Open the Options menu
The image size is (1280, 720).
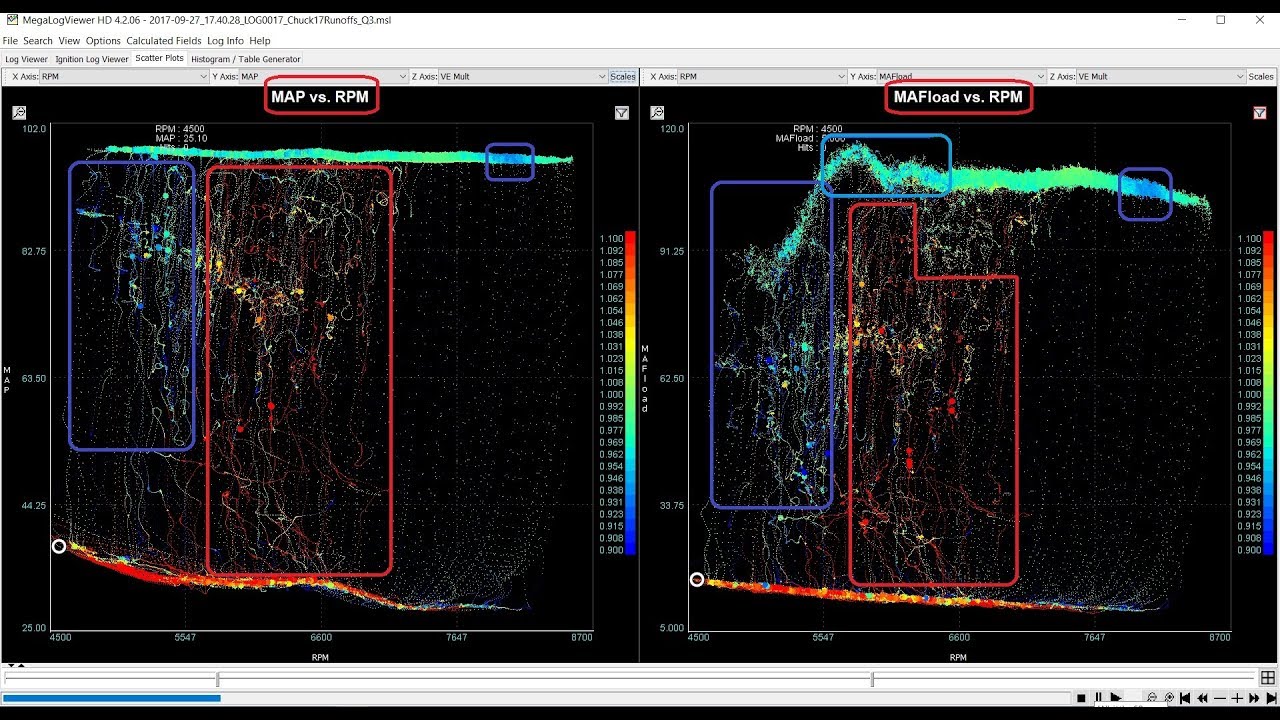click(103, 41)
